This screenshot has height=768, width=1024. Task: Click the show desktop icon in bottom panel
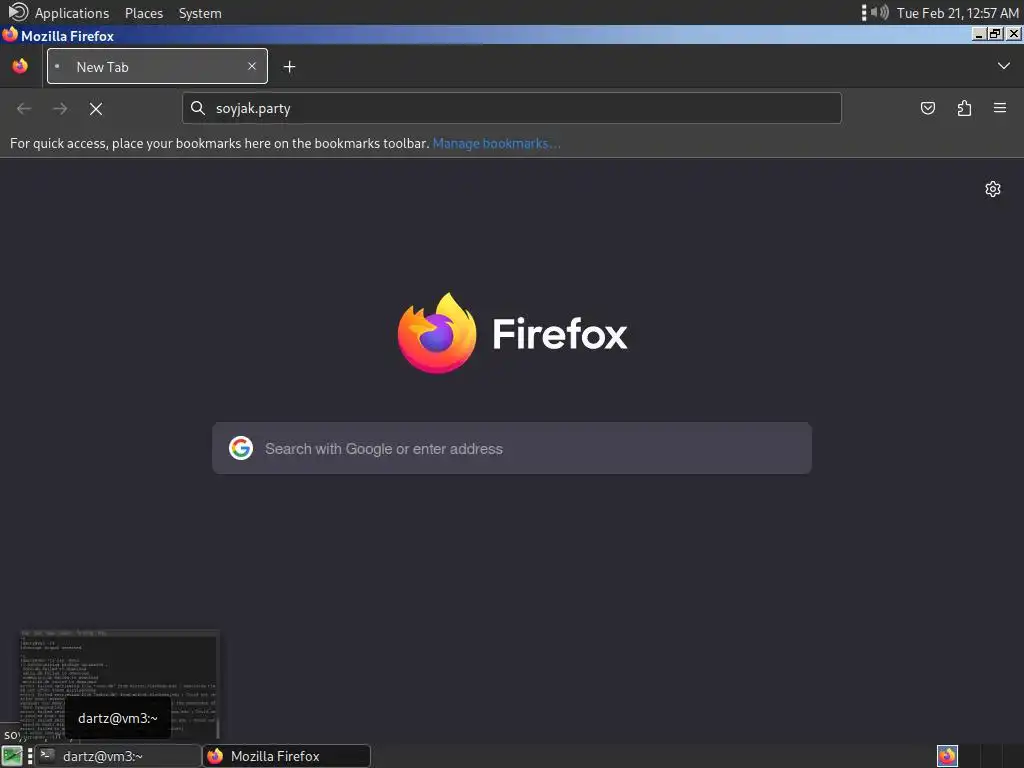click(12, 756)
